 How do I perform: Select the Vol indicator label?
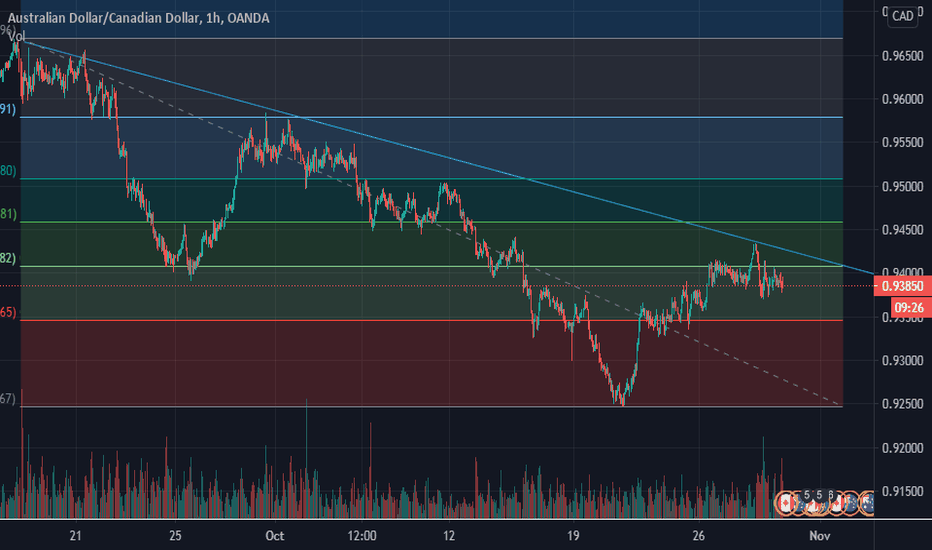17,37
